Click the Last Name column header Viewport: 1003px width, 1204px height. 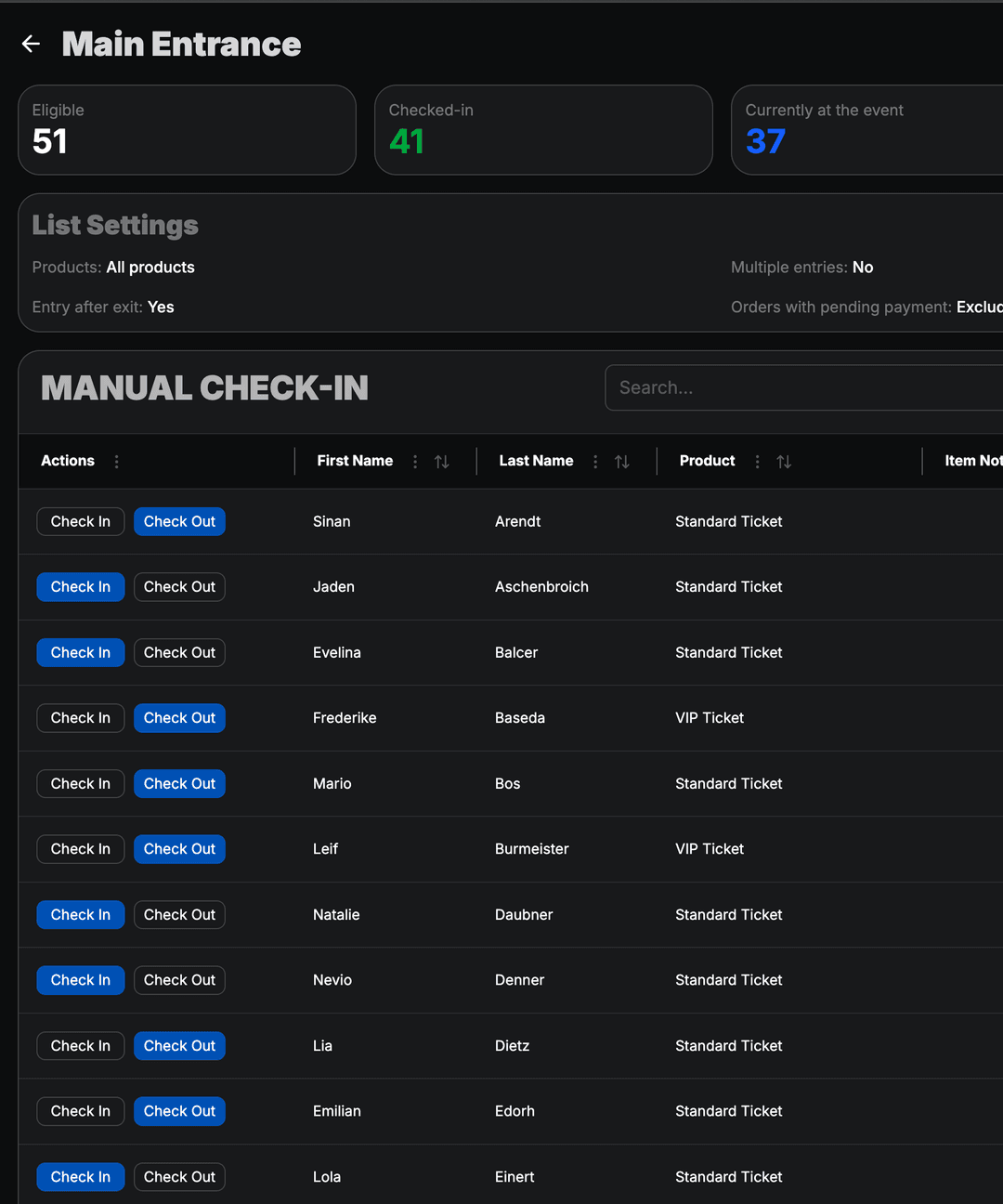pyautogui.click(x=536, y=461)
